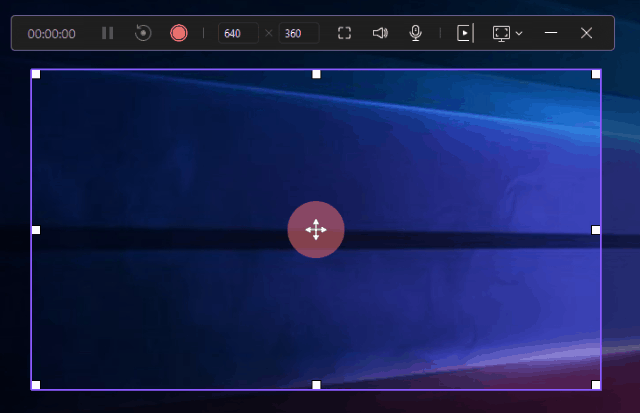Click the top-center edge resize handle
The image size is (640, 413).
[x=316, y=74]
